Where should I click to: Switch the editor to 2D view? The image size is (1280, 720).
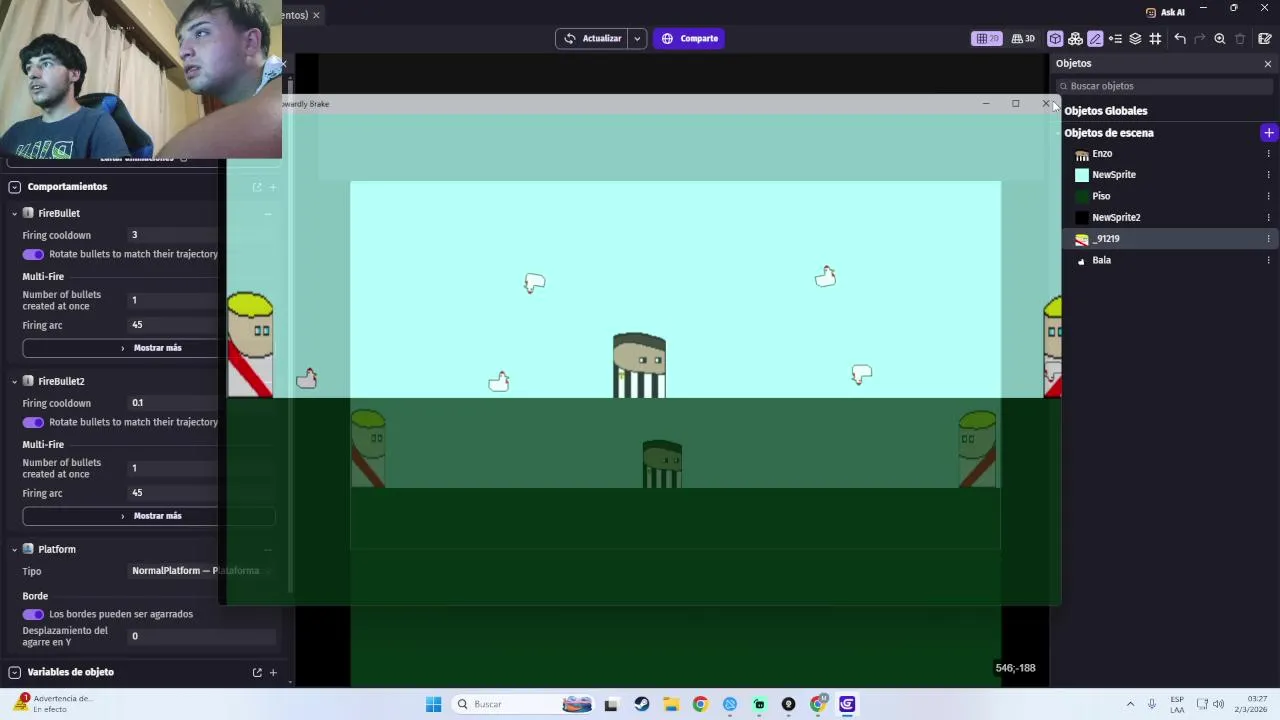[987, 38]
